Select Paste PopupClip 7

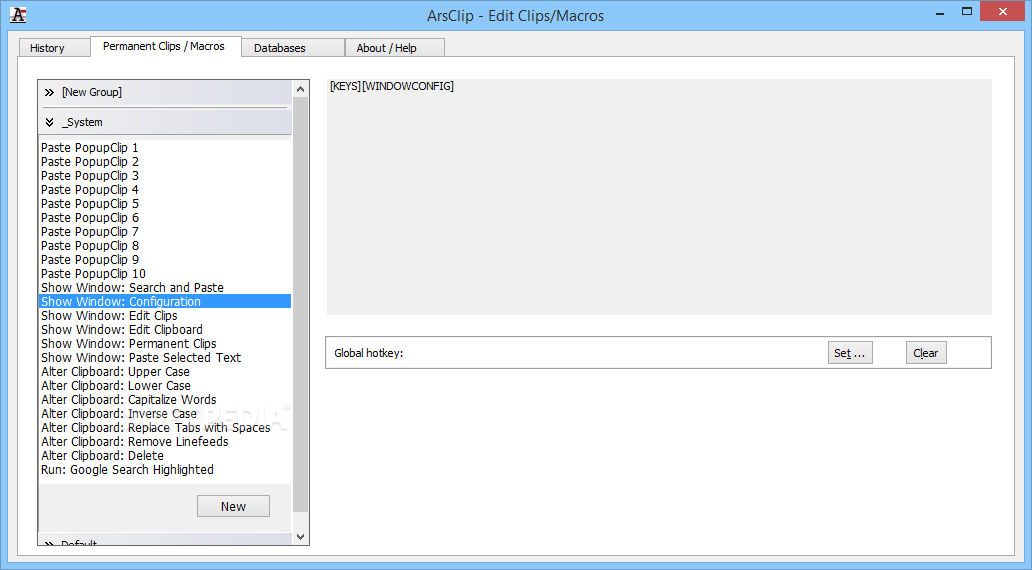coord(165,232)
